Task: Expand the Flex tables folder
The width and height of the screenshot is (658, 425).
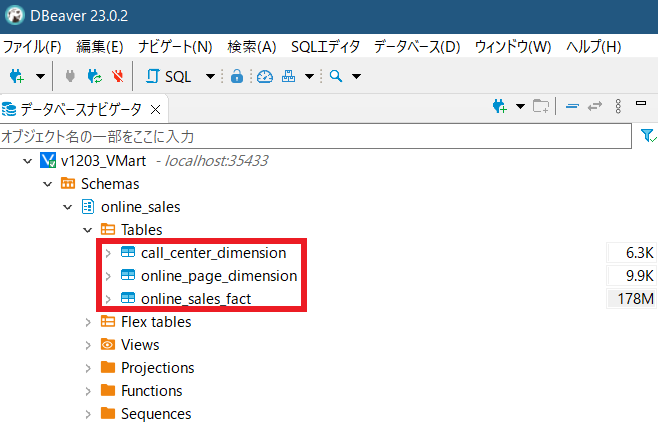Action: 88,322
